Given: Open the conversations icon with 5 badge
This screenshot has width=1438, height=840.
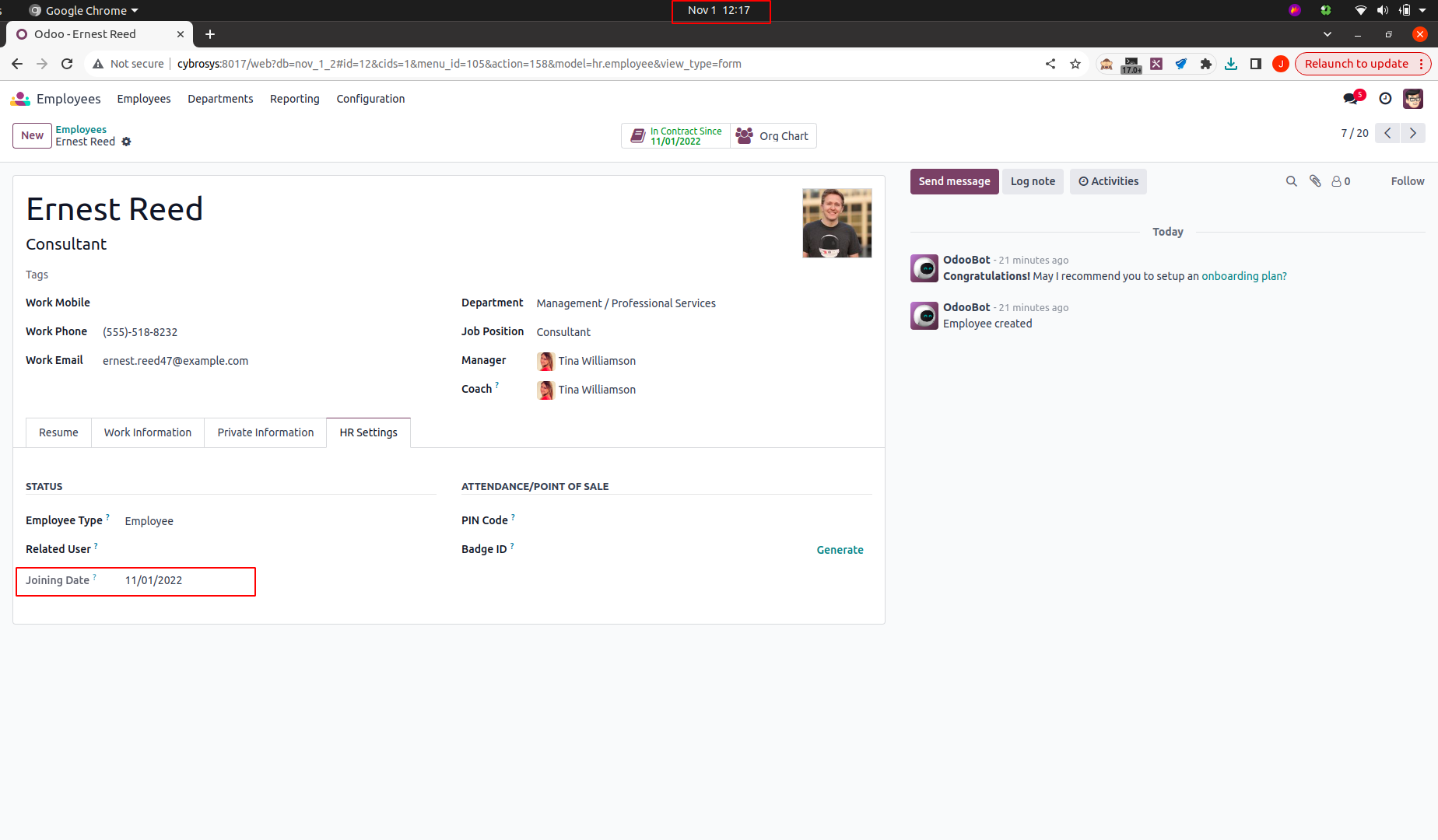Looking at the screenshot, I should tap(1353, 98).
